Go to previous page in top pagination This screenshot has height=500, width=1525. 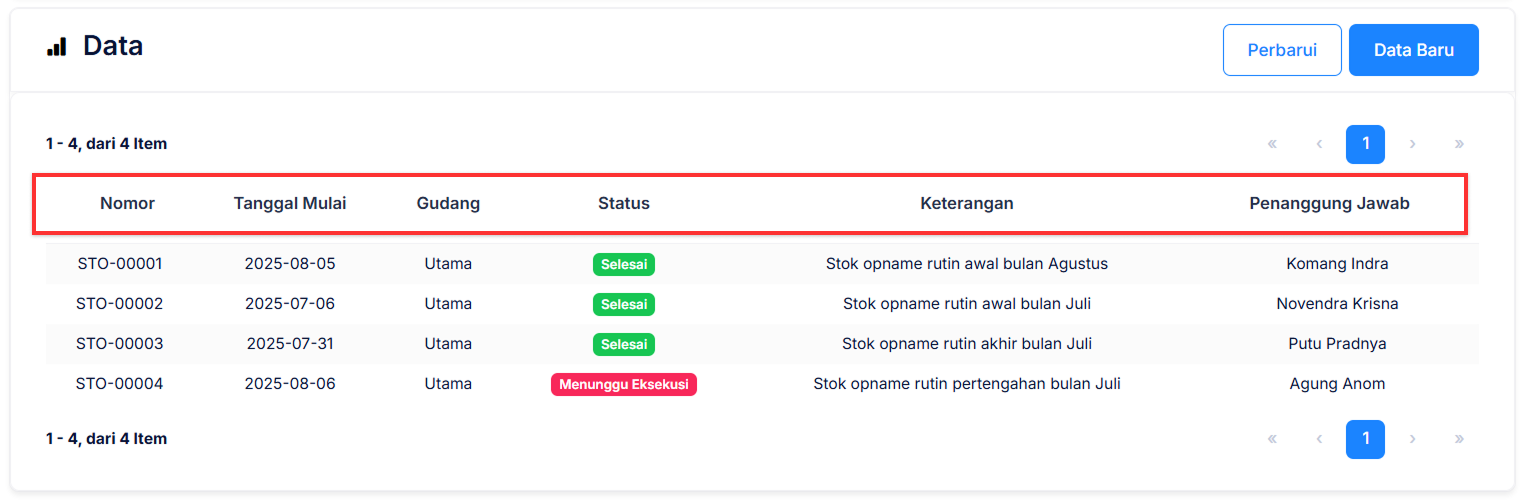coord(1319,144)
